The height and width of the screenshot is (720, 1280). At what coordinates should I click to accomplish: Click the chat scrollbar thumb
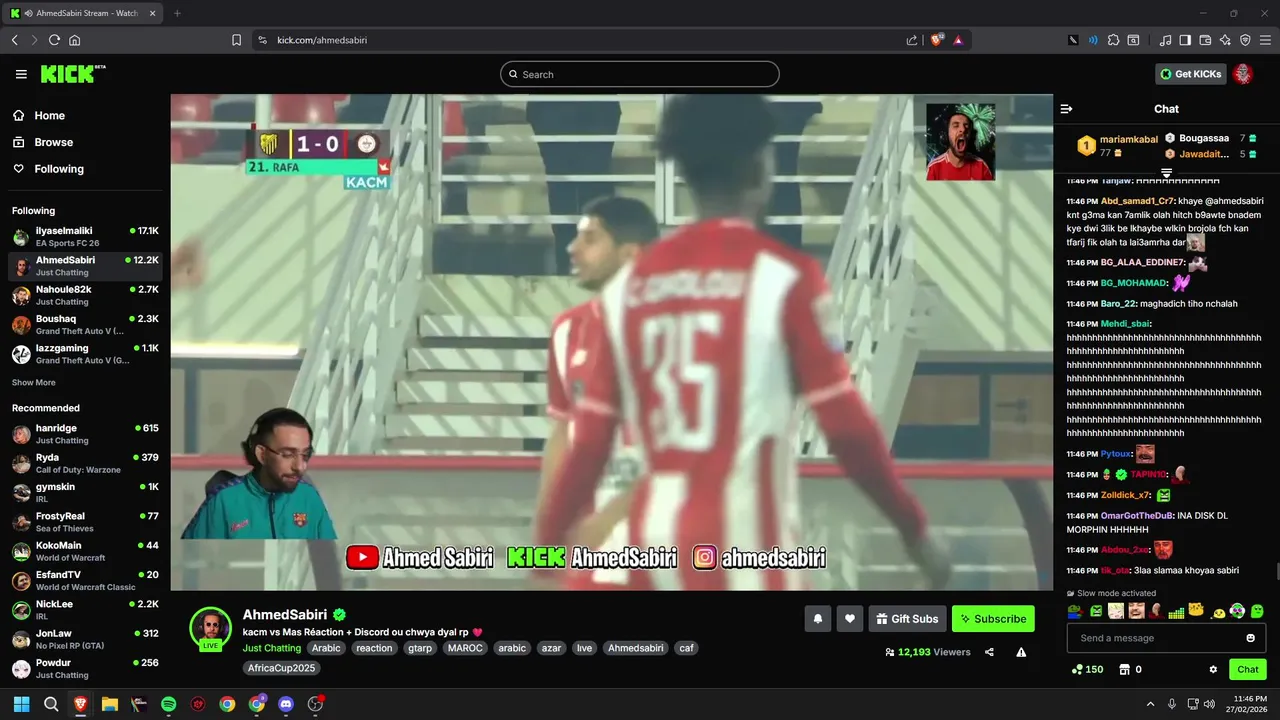[1276, 572]
